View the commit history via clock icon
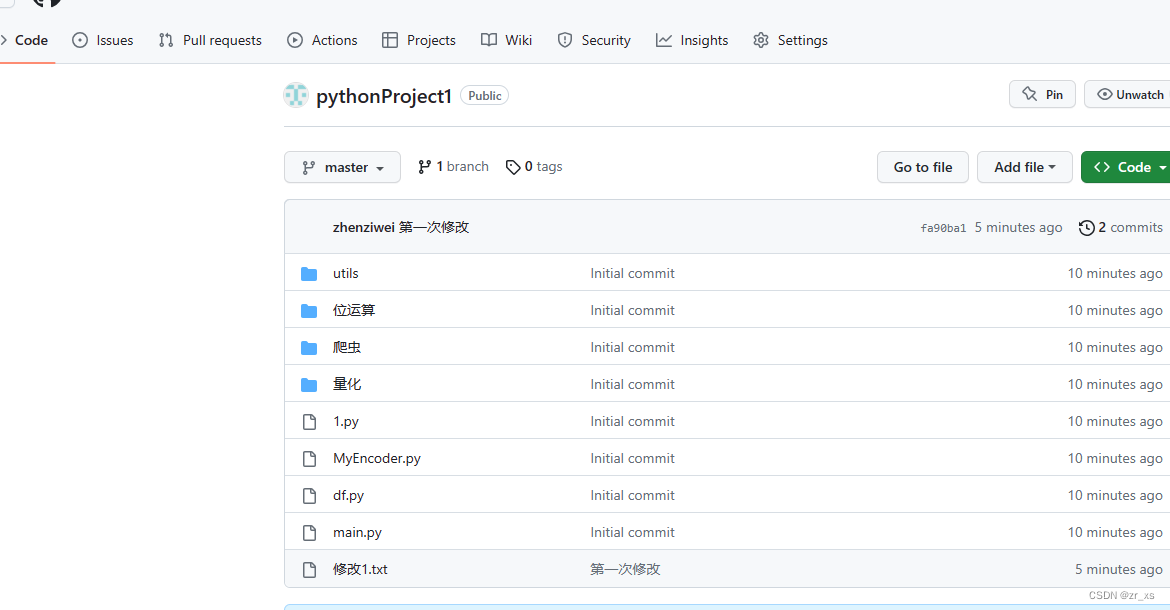This screenshot has width=1170, height=610. tap(1088, 227)
